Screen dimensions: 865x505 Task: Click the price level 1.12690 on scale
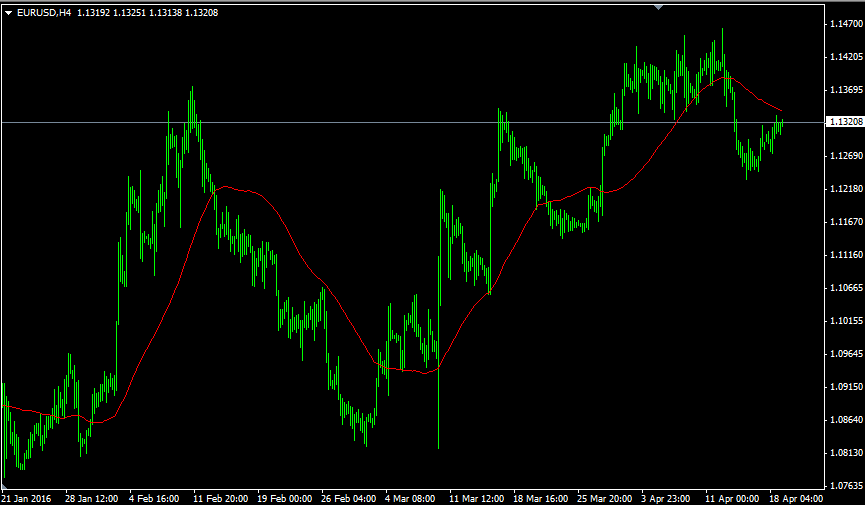coord(846,156)
